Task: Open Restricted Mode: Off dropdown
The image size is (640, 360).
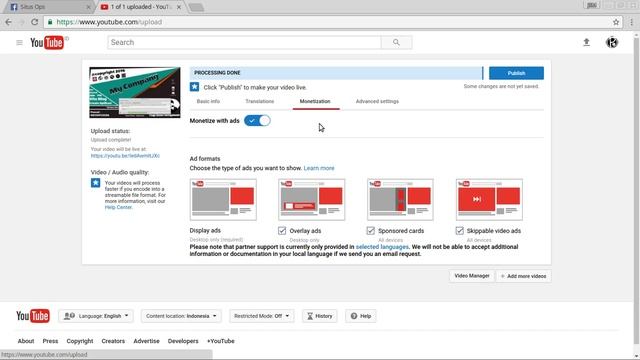Action: click(262, 316)
